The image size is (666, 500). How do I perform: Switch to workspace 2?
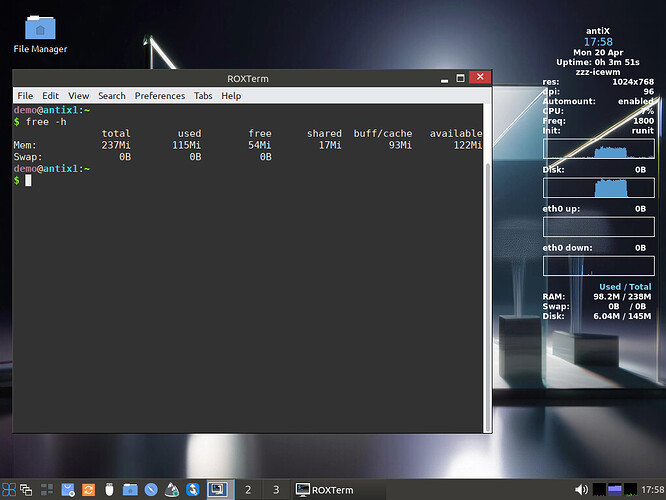(x=248, y=490)
